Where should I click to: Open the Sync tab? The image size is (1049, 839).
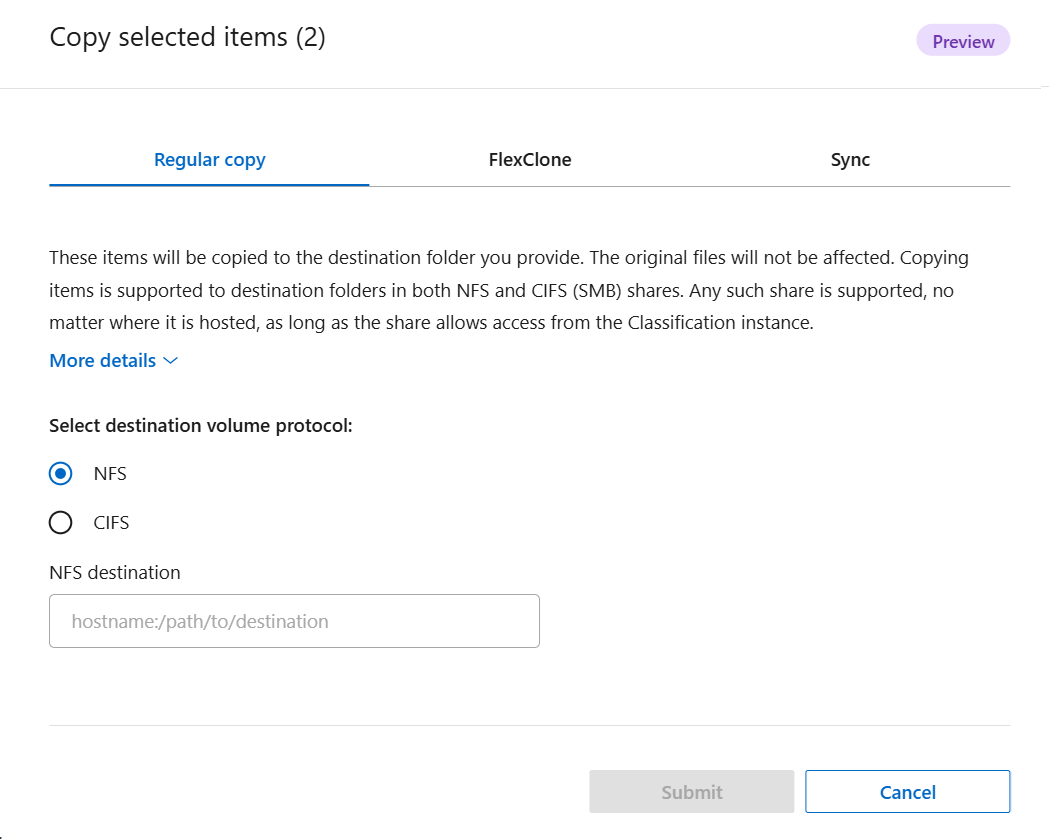849,159
